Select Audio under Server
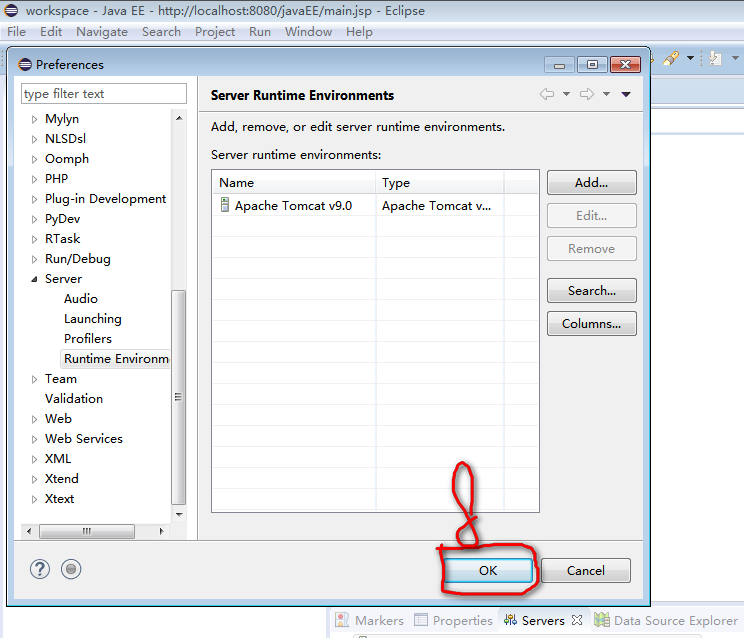Screen dimensions: 744x638 coord(81,298)
